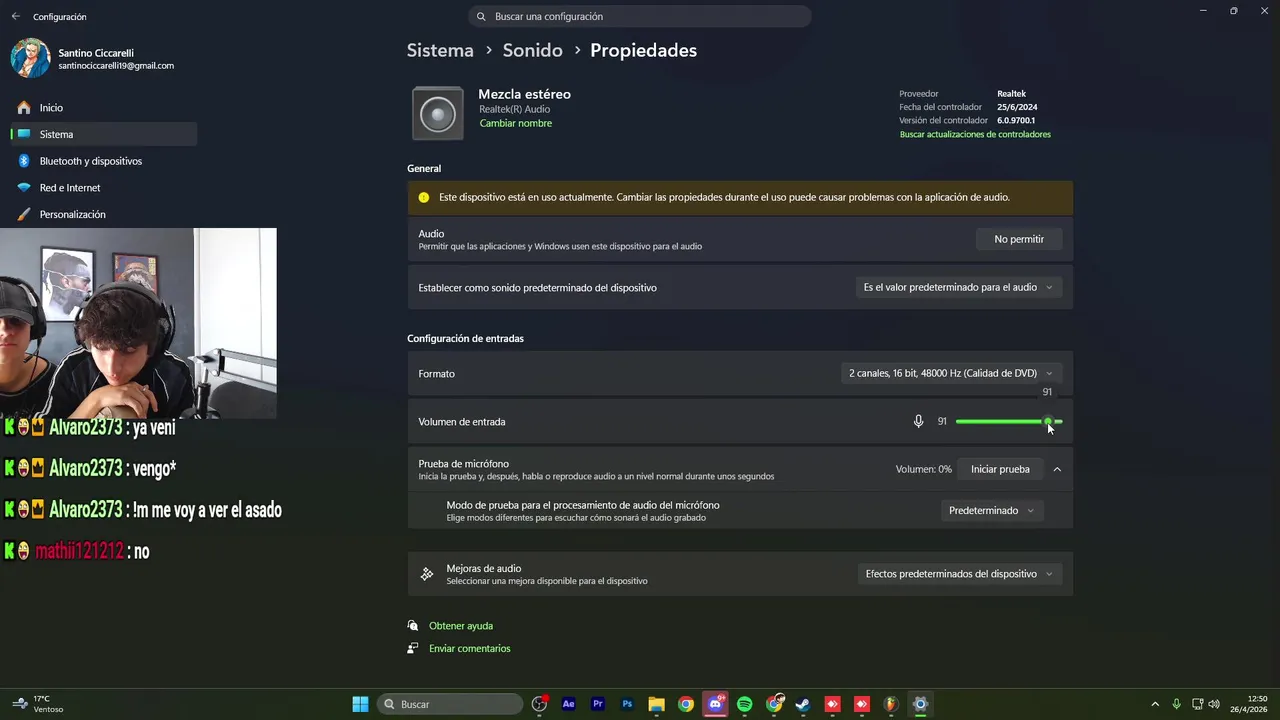Viewport: 1280px width, 720px height.
Task: Open Red e Internet section
Action: [103, 188]
